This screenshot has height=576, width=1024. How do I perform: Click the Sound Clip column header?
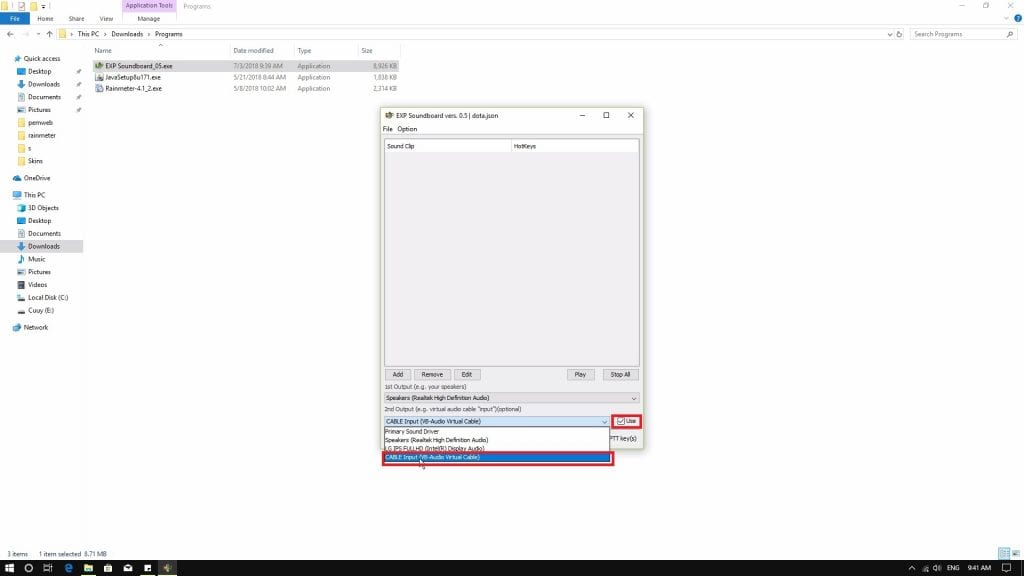[447, 146]
